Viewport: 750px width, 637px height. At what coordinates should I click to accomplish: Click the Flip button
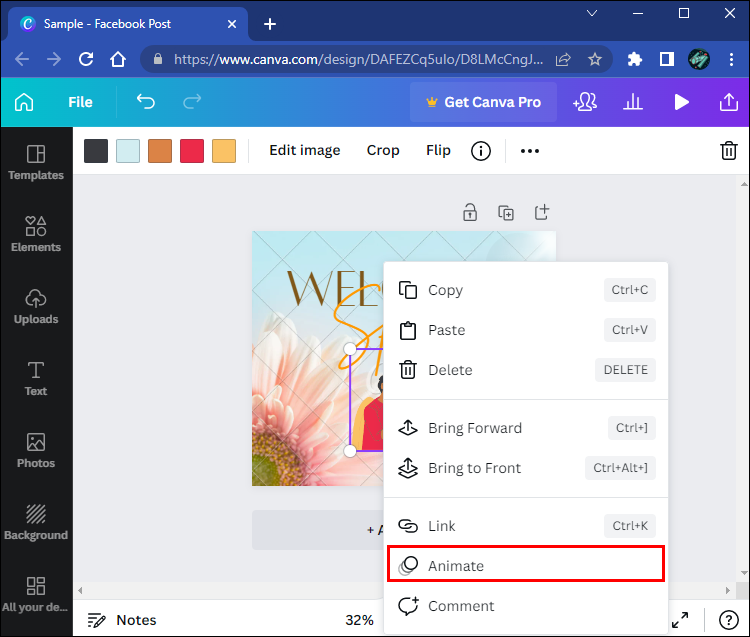438,150
